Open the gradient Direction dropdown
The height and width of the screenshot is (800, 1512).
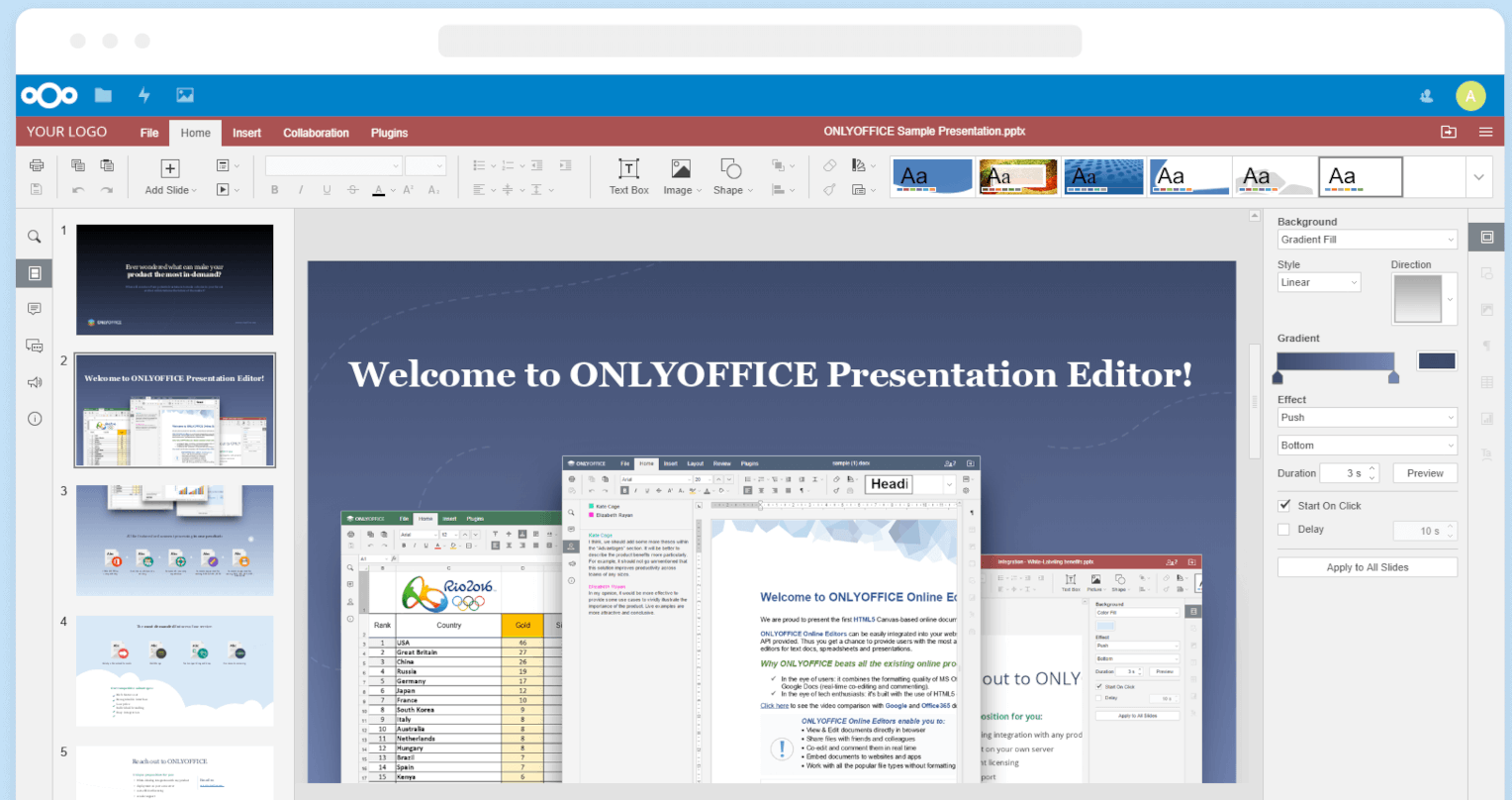pyautogui.click(x=1425, y=299)
